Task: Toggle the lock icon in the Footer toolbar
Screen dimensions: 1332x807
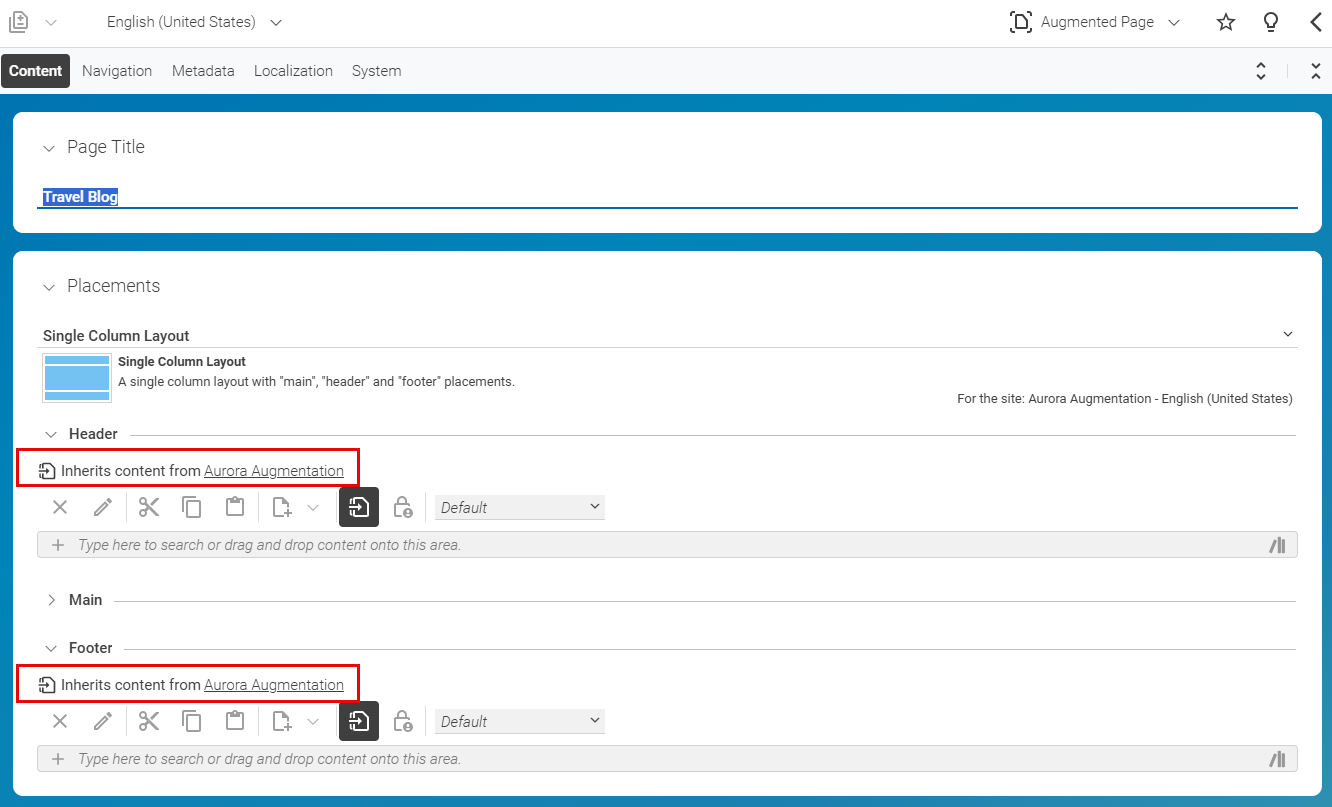Action: (403, 721)
